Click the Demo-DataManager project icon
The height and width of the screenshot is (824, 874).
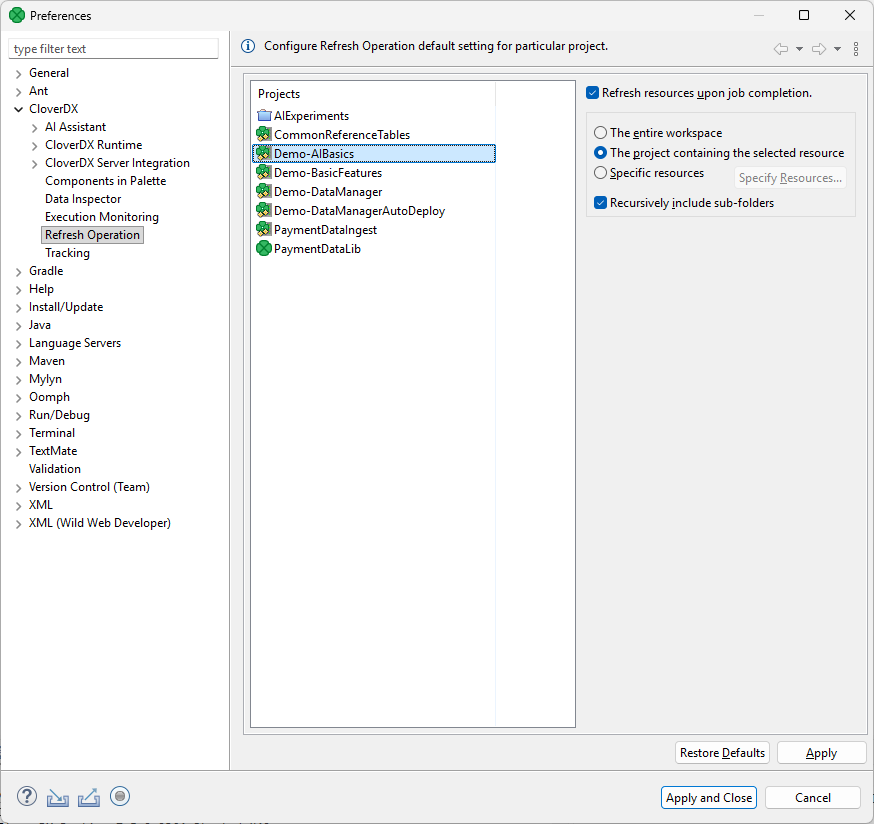pyautogui.click(x=264, y=192)
